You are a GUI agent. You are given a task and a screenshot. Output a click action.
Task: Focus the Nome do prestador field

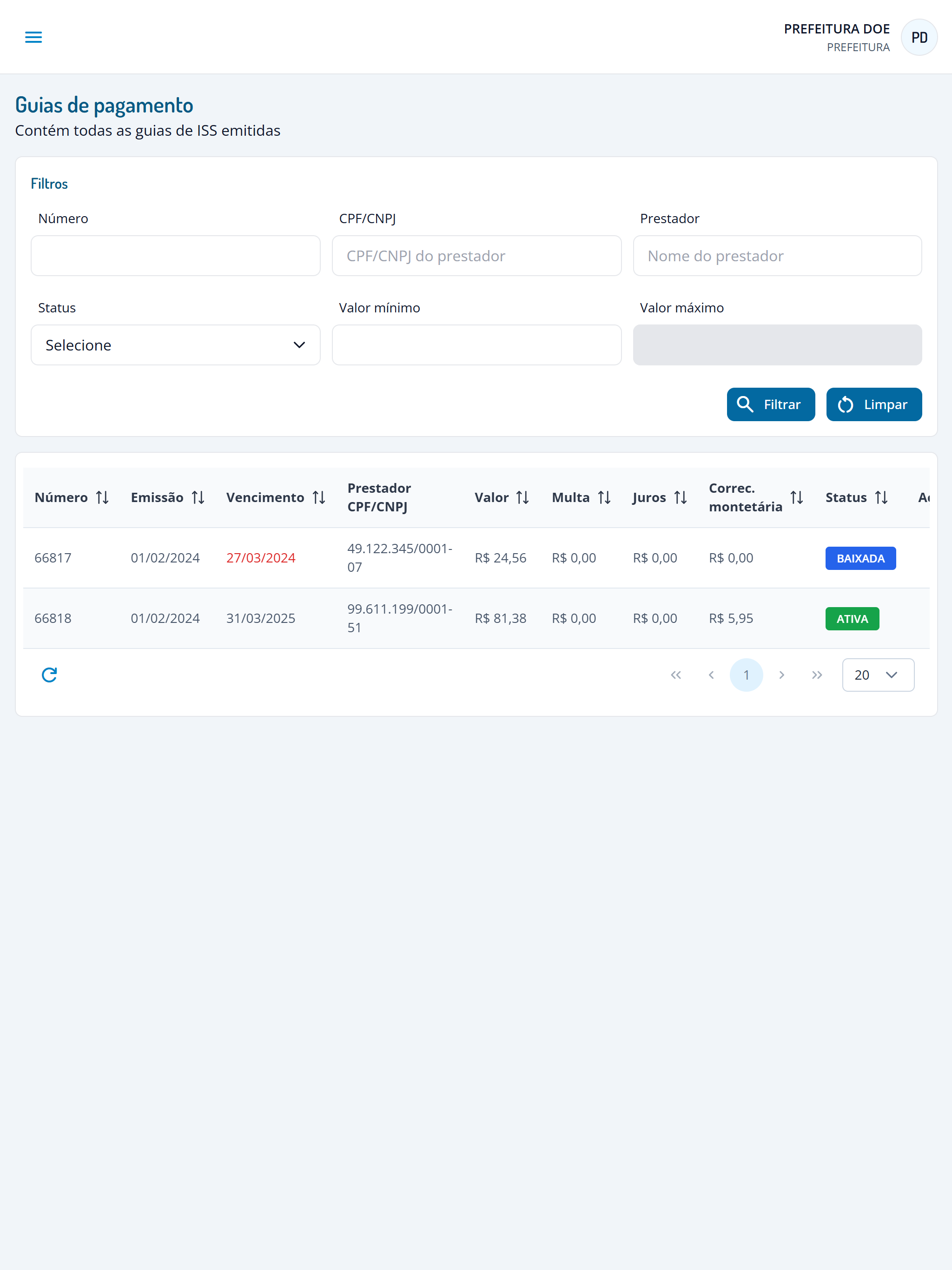point(777,256)
